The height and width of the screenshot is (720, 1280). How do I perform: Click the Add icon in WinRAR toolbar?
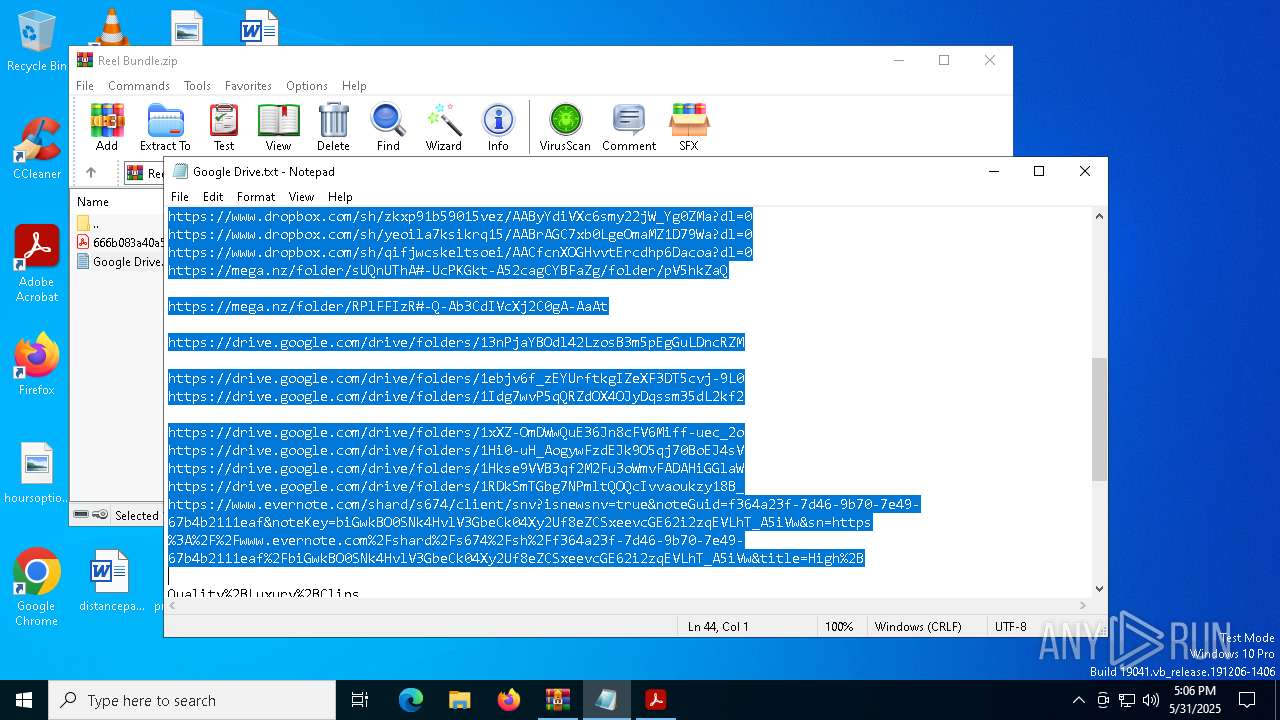[x=107, y=127]
